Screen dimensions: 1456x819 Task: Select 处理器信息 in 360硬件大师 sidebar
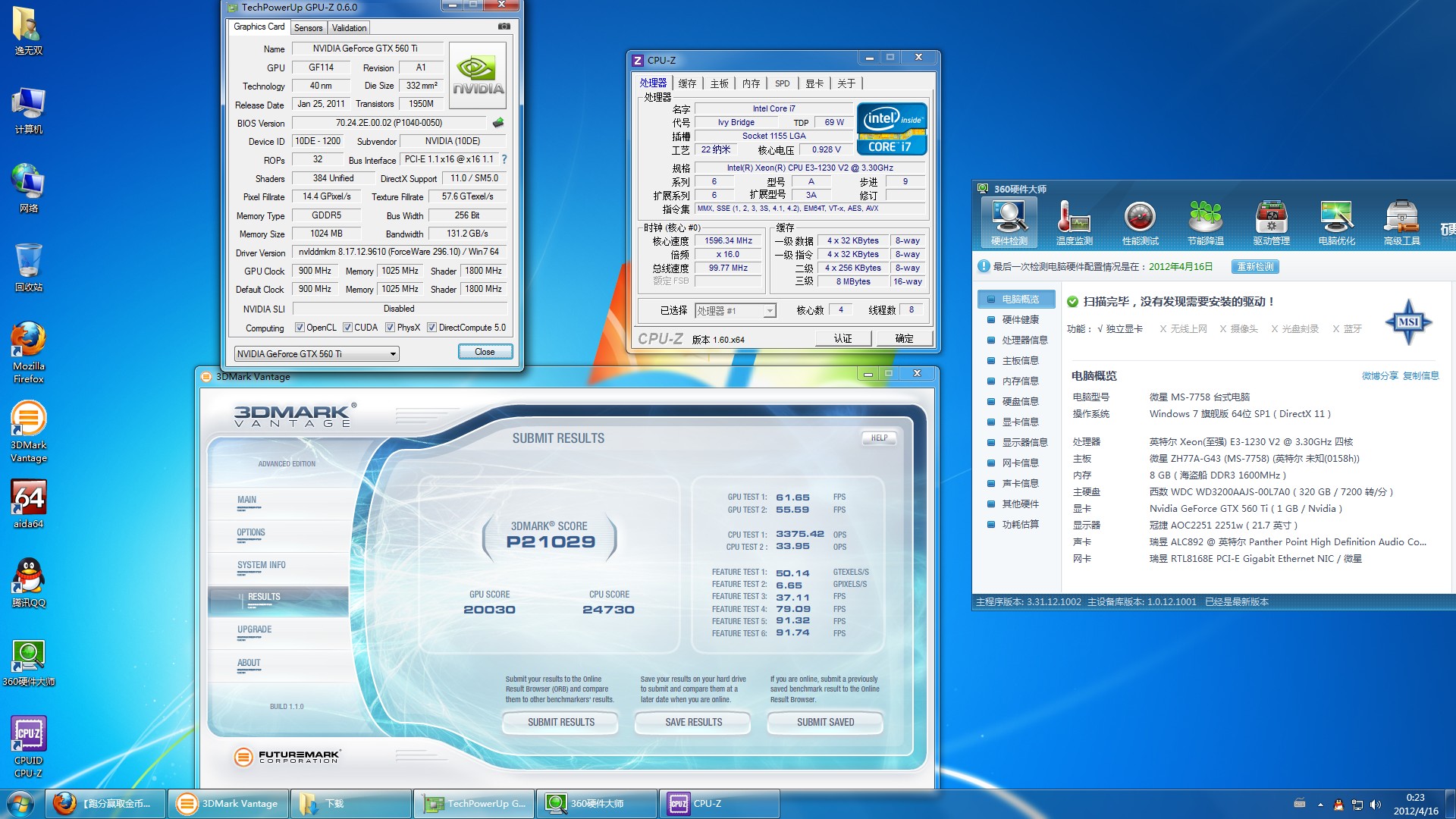point(1016,340)
